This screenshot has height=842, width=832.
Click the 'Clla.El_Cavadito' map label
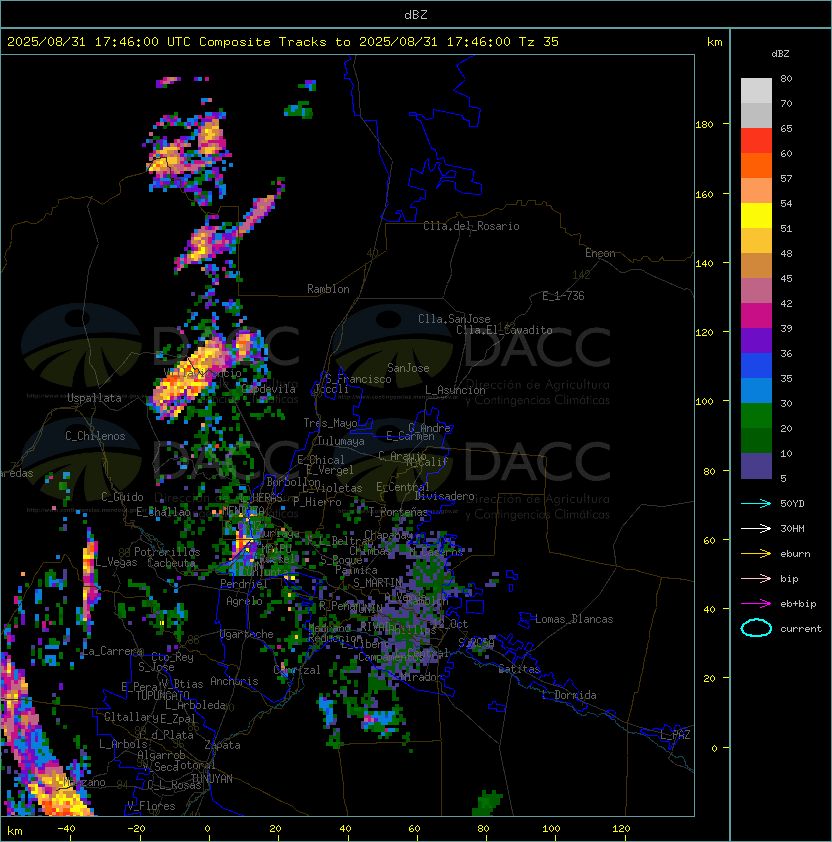504,330
